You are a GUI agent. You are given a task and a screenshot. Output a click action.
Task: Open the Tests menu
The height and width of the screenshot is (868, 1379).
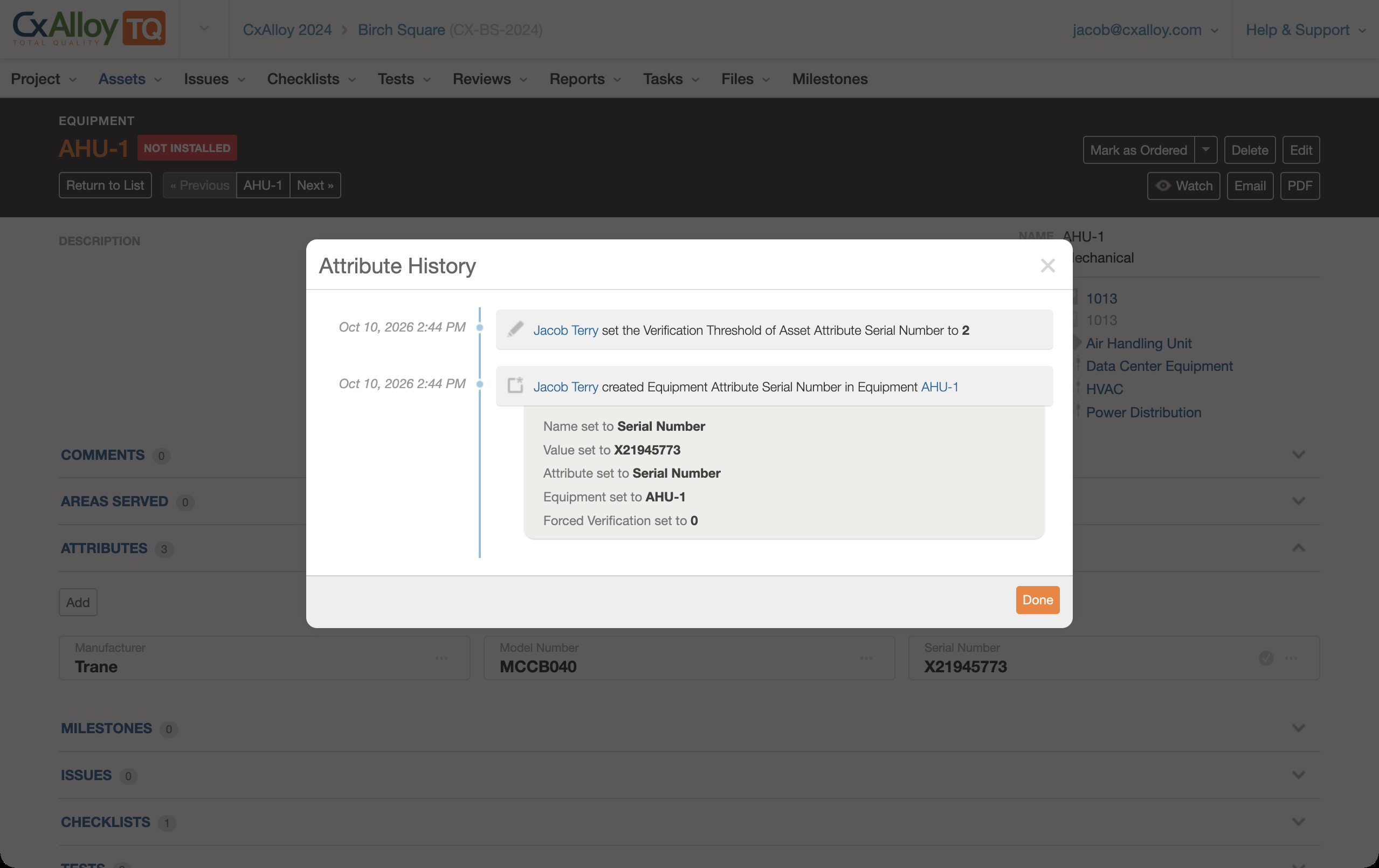(404, 79)
